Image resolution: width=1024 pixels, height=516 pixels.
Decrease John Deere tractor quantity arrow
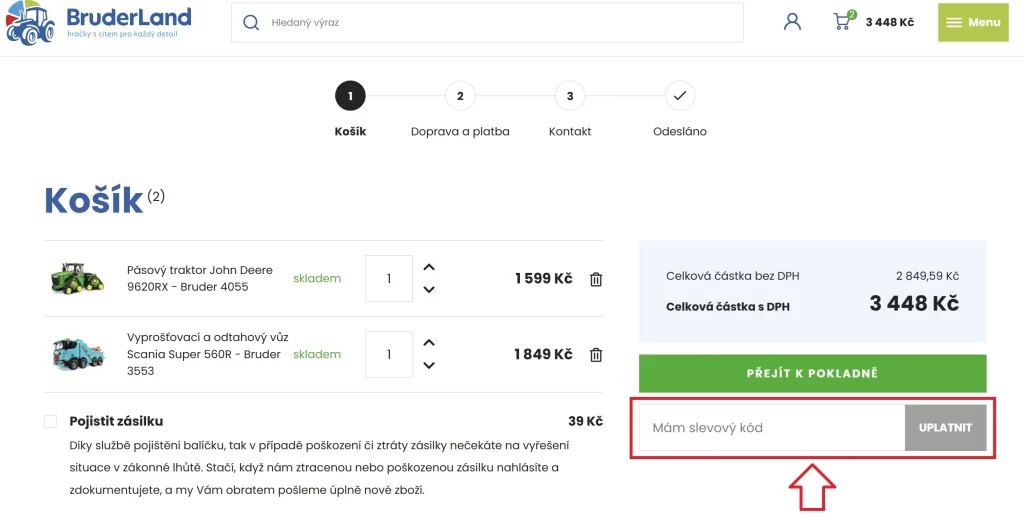coord(428,289)
